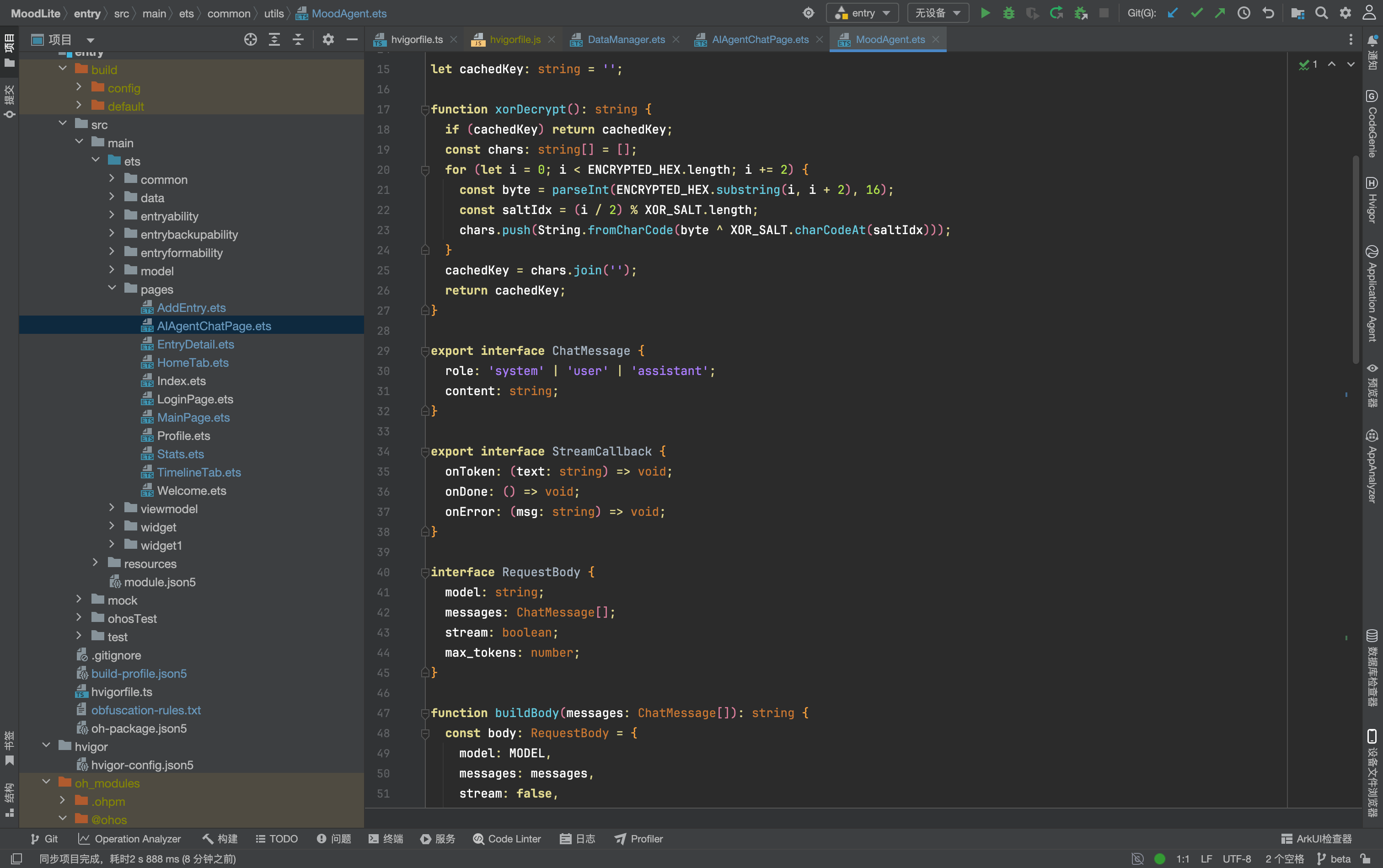1383x868 pixels.
Task: Run the entry app with green play icon
Action: click(x=985, y=13)
